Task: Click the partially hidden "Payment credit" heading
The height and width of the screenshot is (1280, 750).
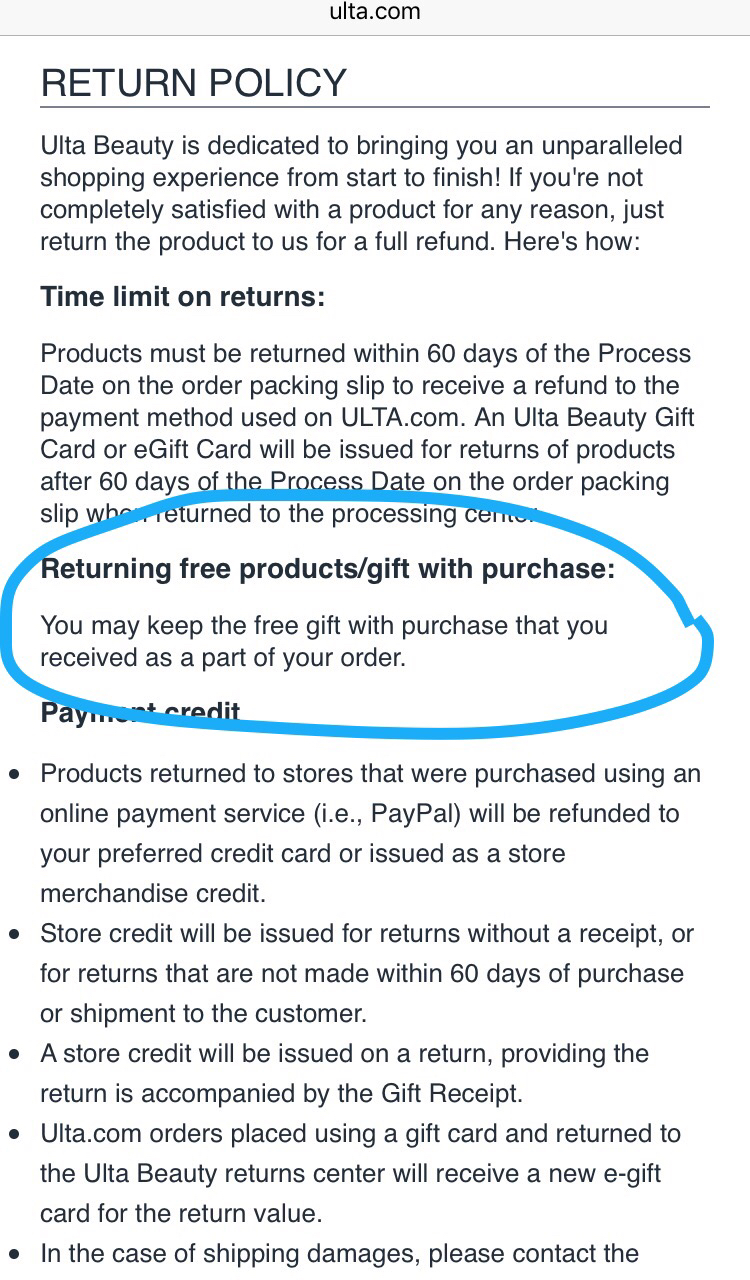Action: point(140,713)
